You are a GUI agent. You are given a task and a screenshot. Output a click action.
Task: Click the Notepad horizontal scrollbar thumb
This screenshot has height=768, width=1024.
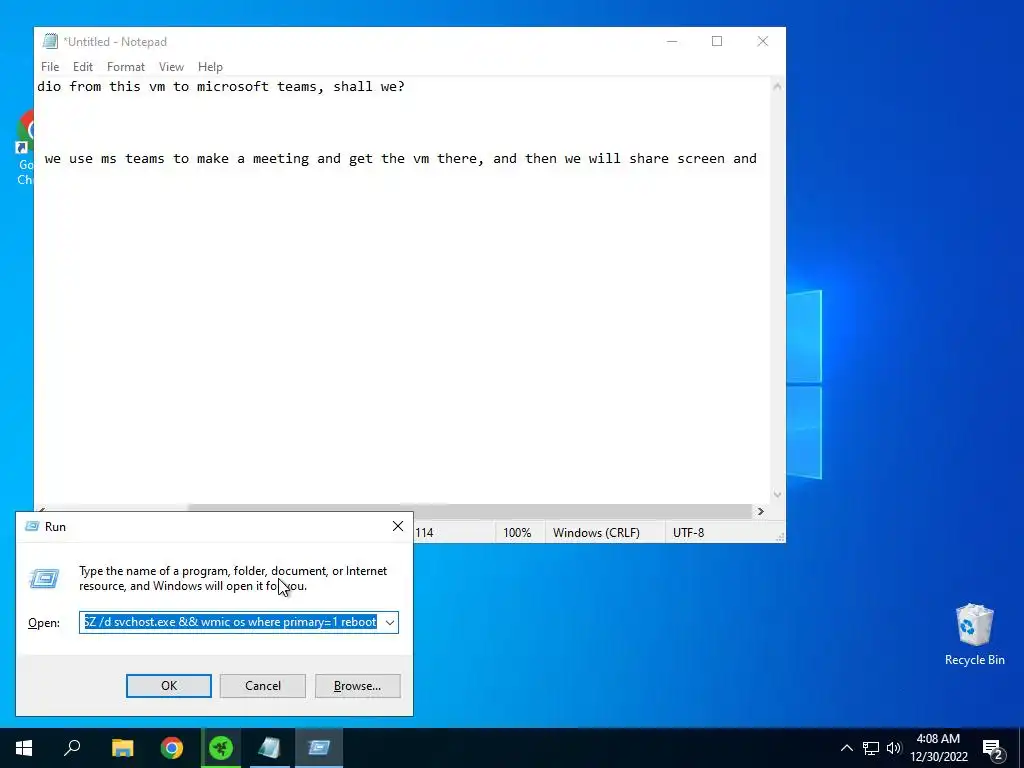470,511
